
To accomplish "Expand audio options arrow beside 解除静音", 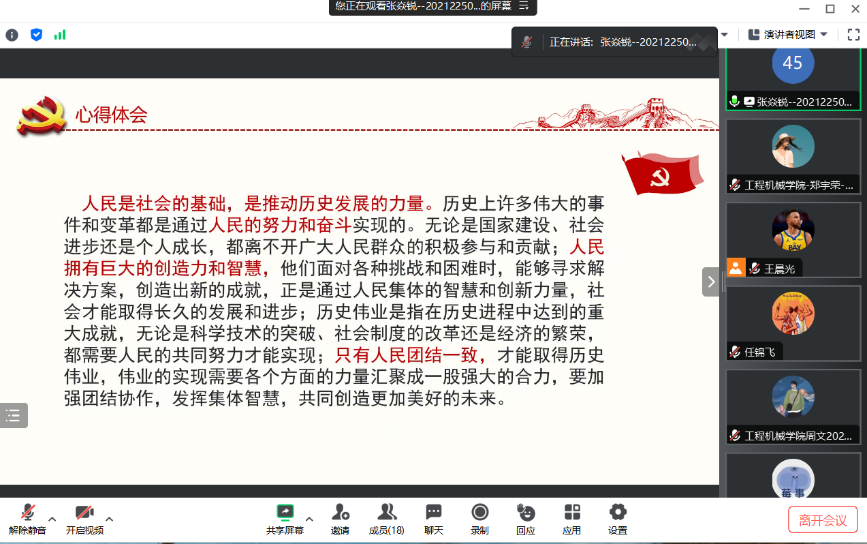I will 52,519.
